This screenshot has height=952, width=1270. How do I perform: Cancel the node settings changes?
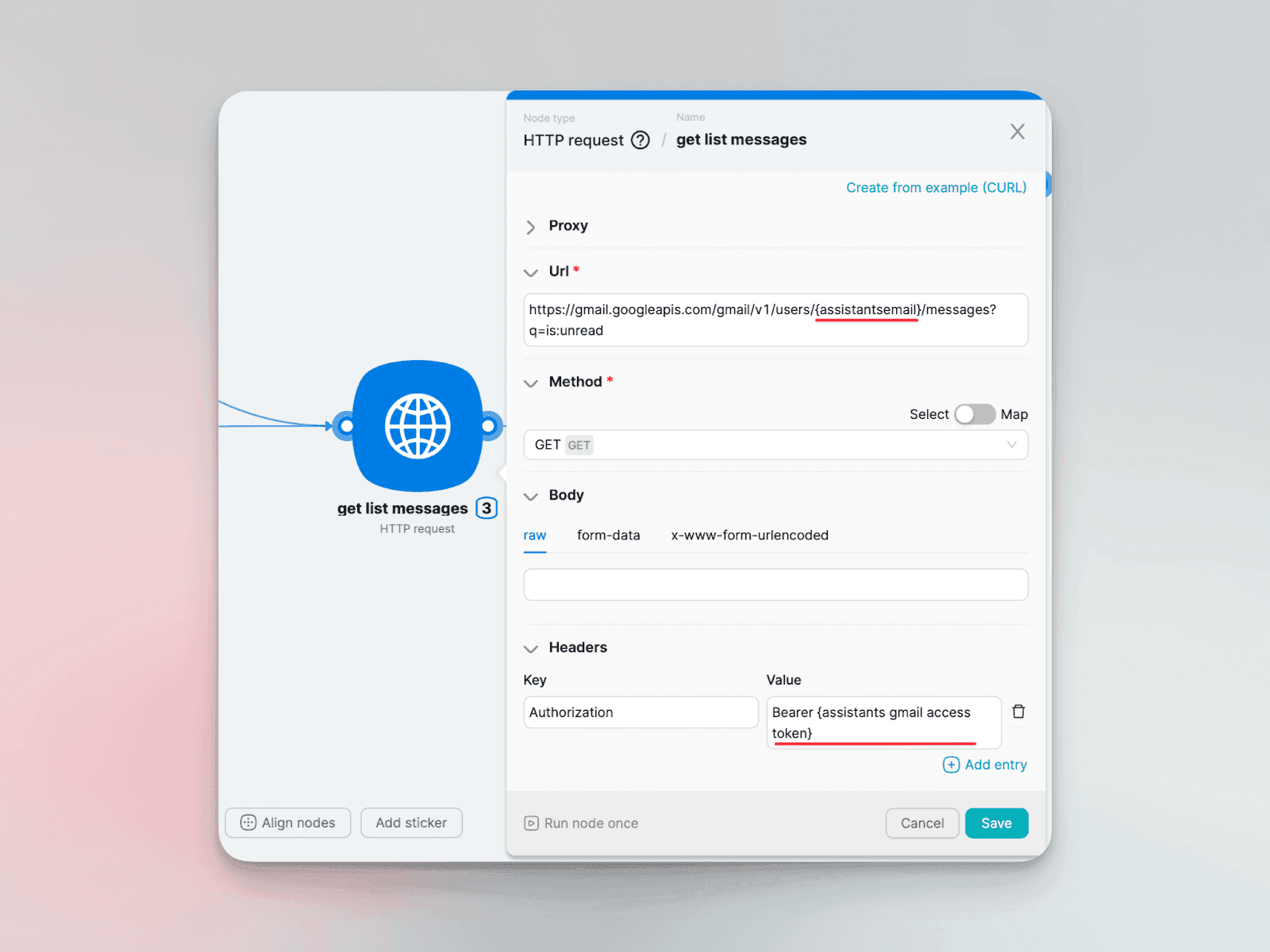922,823
